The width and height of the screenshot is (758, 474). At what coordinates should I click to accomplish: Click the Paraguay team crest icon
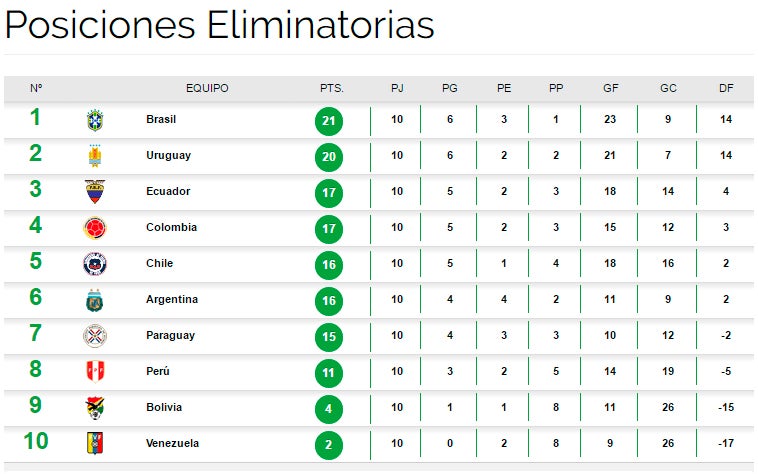(x=95, y=336)
